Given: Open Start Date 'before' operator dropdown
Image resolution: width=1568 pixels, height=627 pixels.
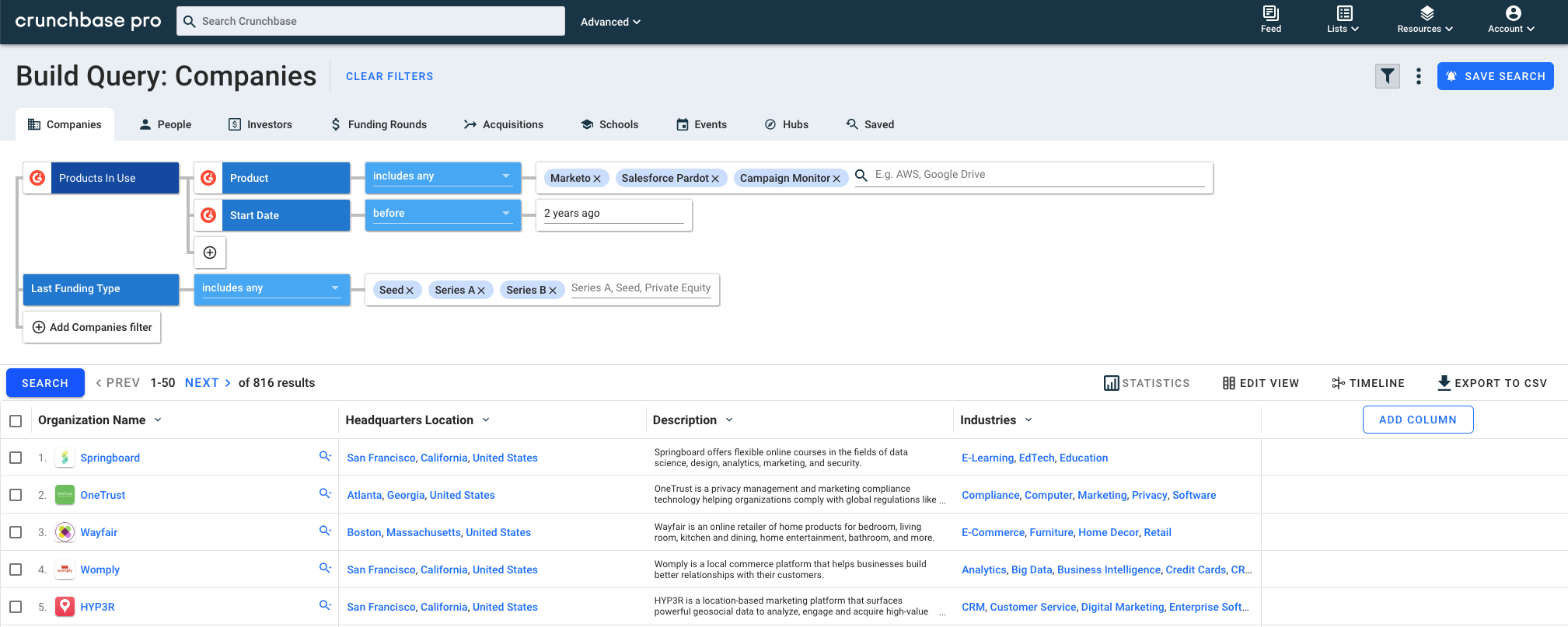Looking at the screenshot, I should 442,214.
